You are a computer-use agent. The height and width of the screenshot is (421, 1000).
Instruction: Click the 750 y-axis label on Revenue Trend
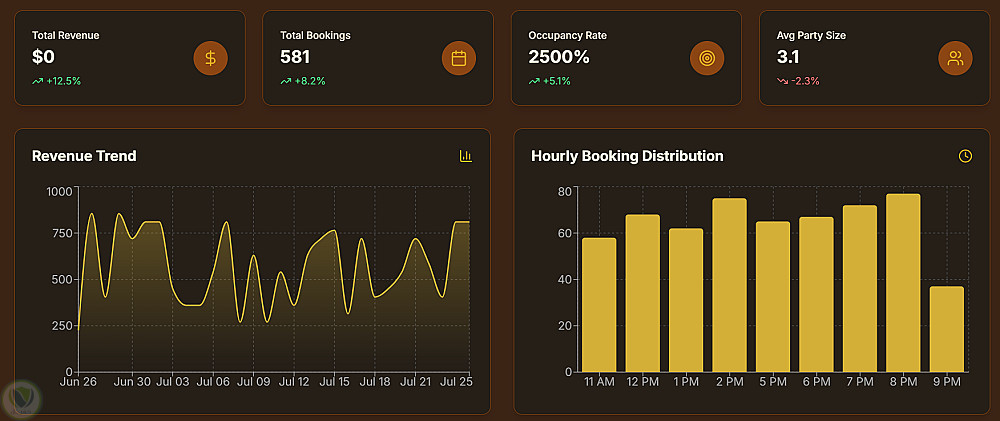63,233
